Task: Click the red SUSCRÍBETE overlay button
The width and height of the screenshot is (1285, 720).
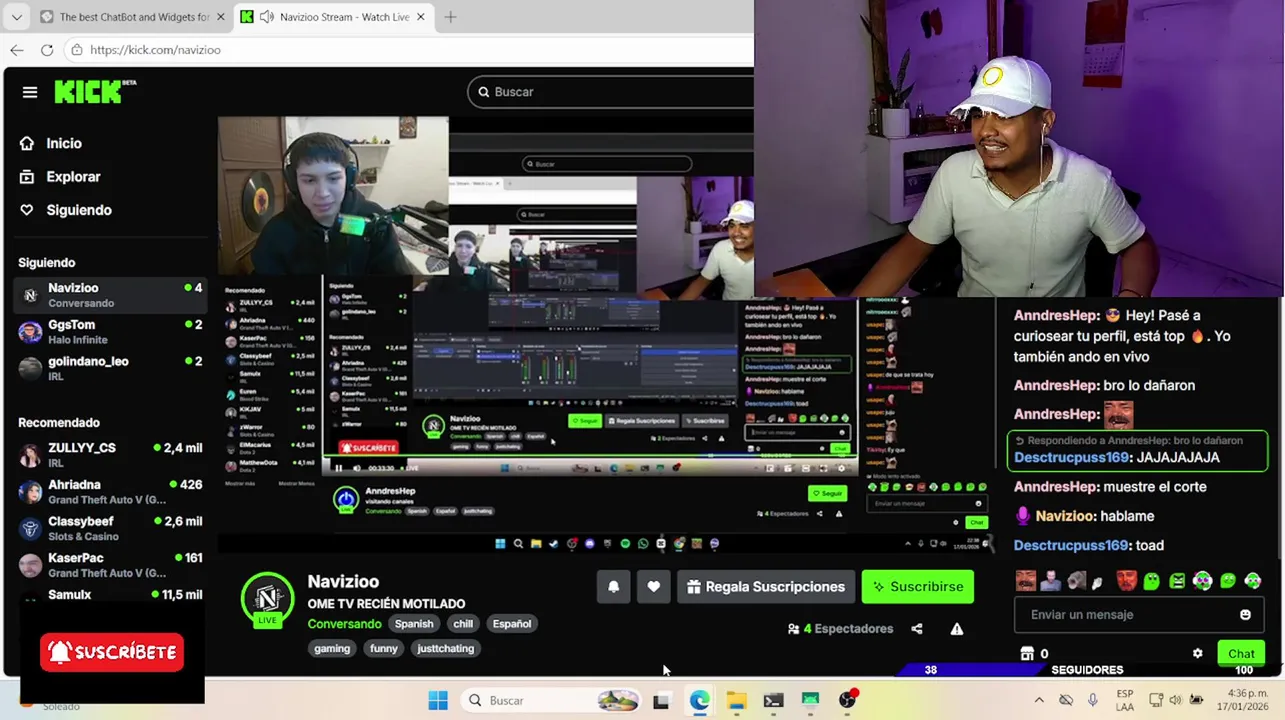Action: click(112, 652)
